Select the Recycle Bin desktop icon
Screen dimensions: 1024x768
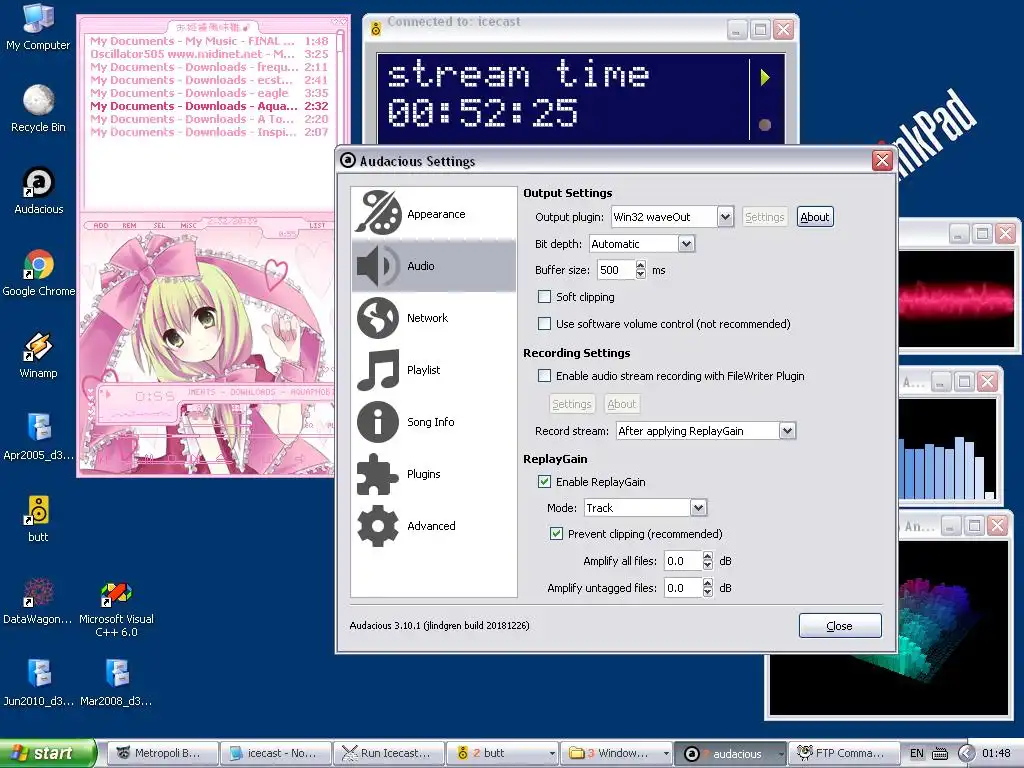[x=38, y=109]
